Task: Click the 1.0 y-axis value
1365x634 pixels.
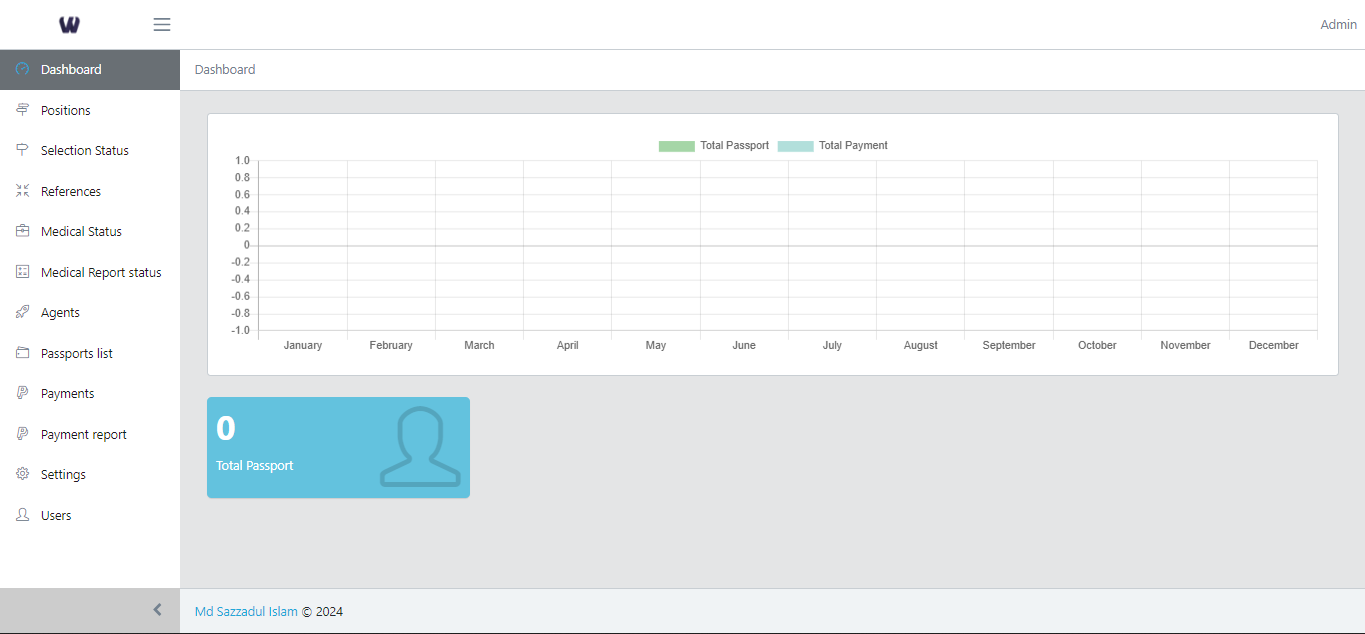Action: click(242, 160)
